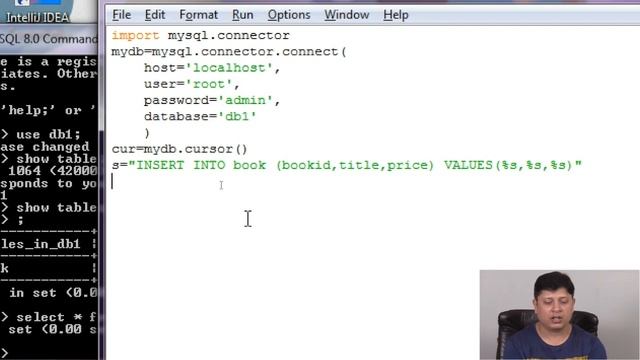Click the closing parenthesis line of connect
Screen dimensions: 640x360
tap(147, 133)
